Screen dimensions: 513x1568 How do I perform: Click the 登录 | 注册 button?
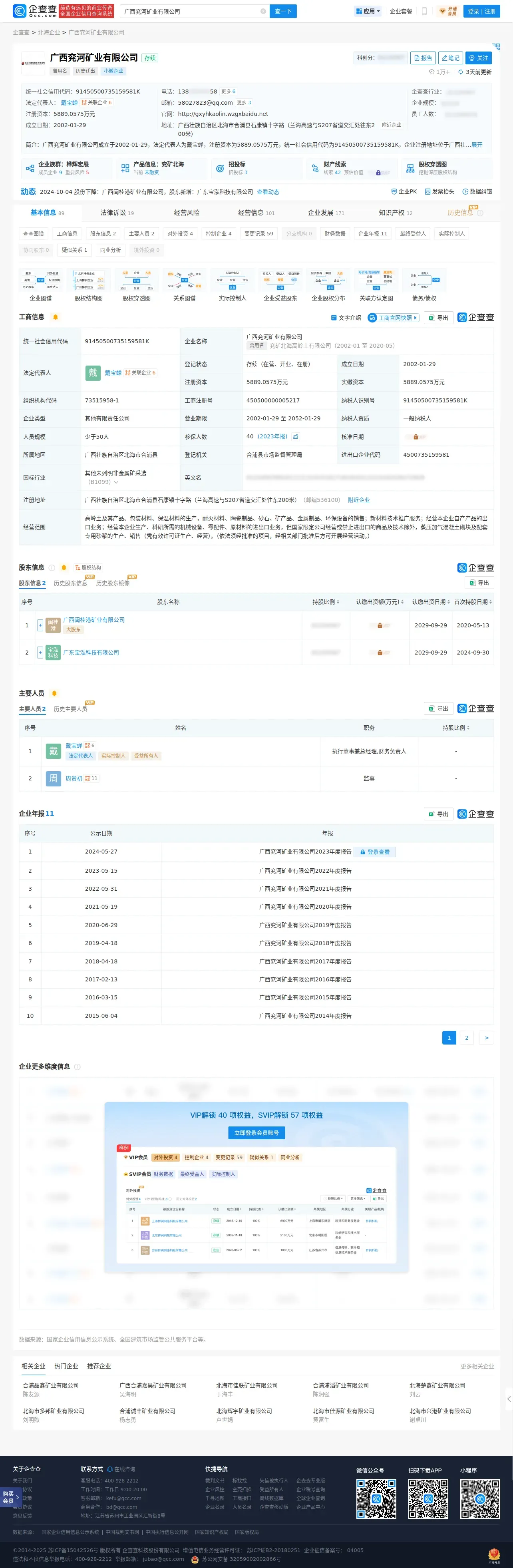coord(481,11)
